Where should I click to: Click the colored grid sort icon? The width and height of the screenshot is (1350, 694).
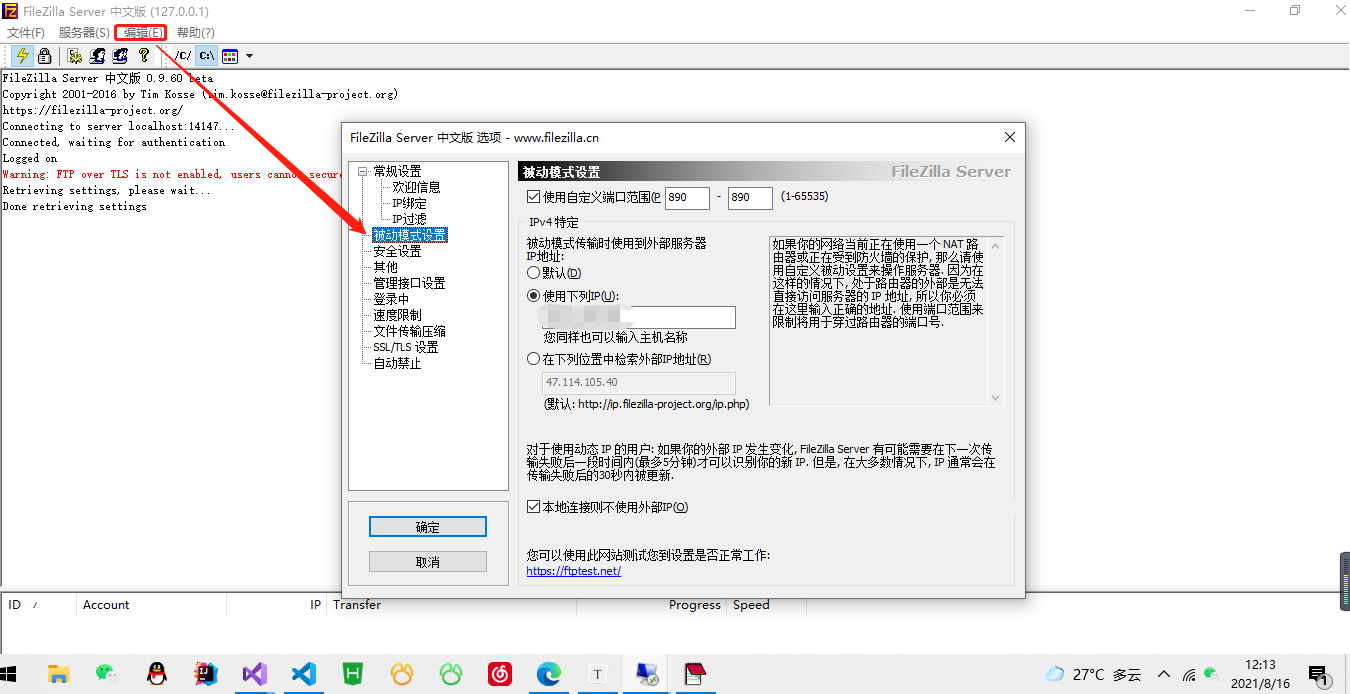pyautogui.click(x=230, y=56)
